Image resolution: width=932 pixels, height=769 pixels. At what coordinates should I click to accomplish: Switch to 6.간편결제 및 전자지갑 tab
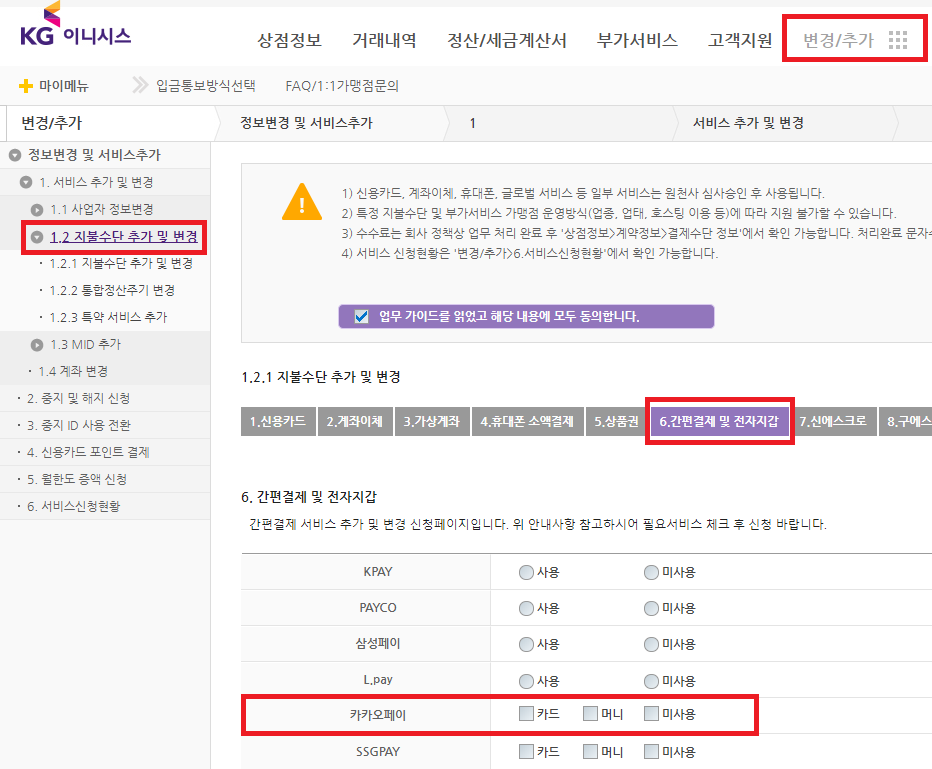pos(719,421)
